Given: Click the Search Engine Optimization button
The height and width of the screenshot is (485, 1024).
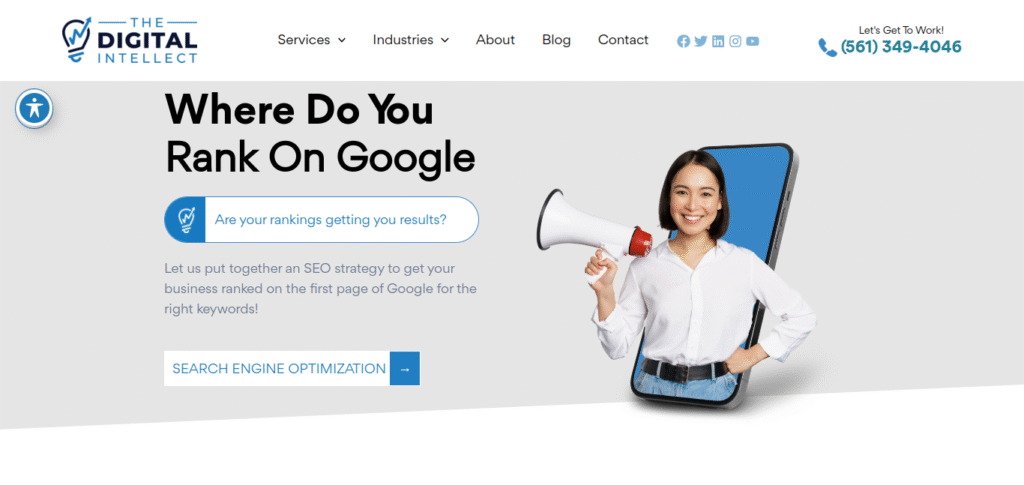Looking at the screenshot, I should click(x=292, y=369).
